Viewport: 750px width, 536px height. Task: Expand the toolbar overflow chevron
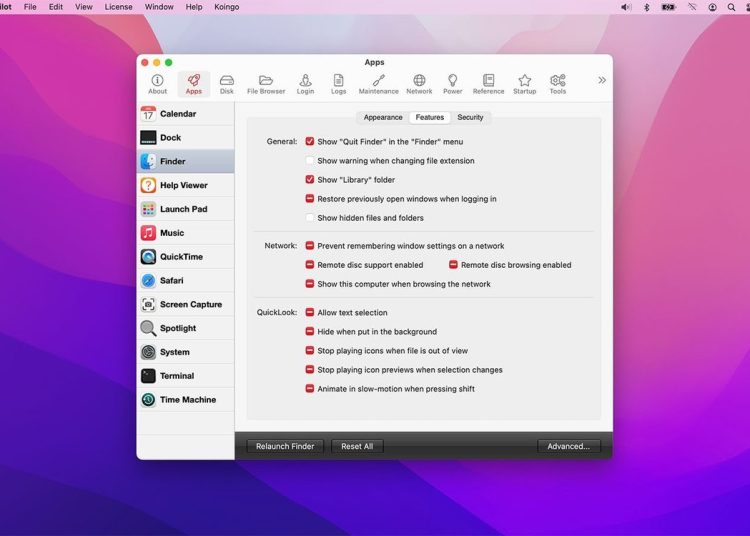point(602,80)
